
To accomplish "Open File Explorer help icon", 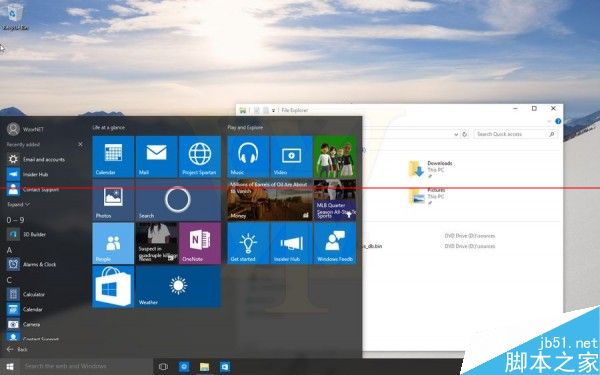I will point(558,121).
